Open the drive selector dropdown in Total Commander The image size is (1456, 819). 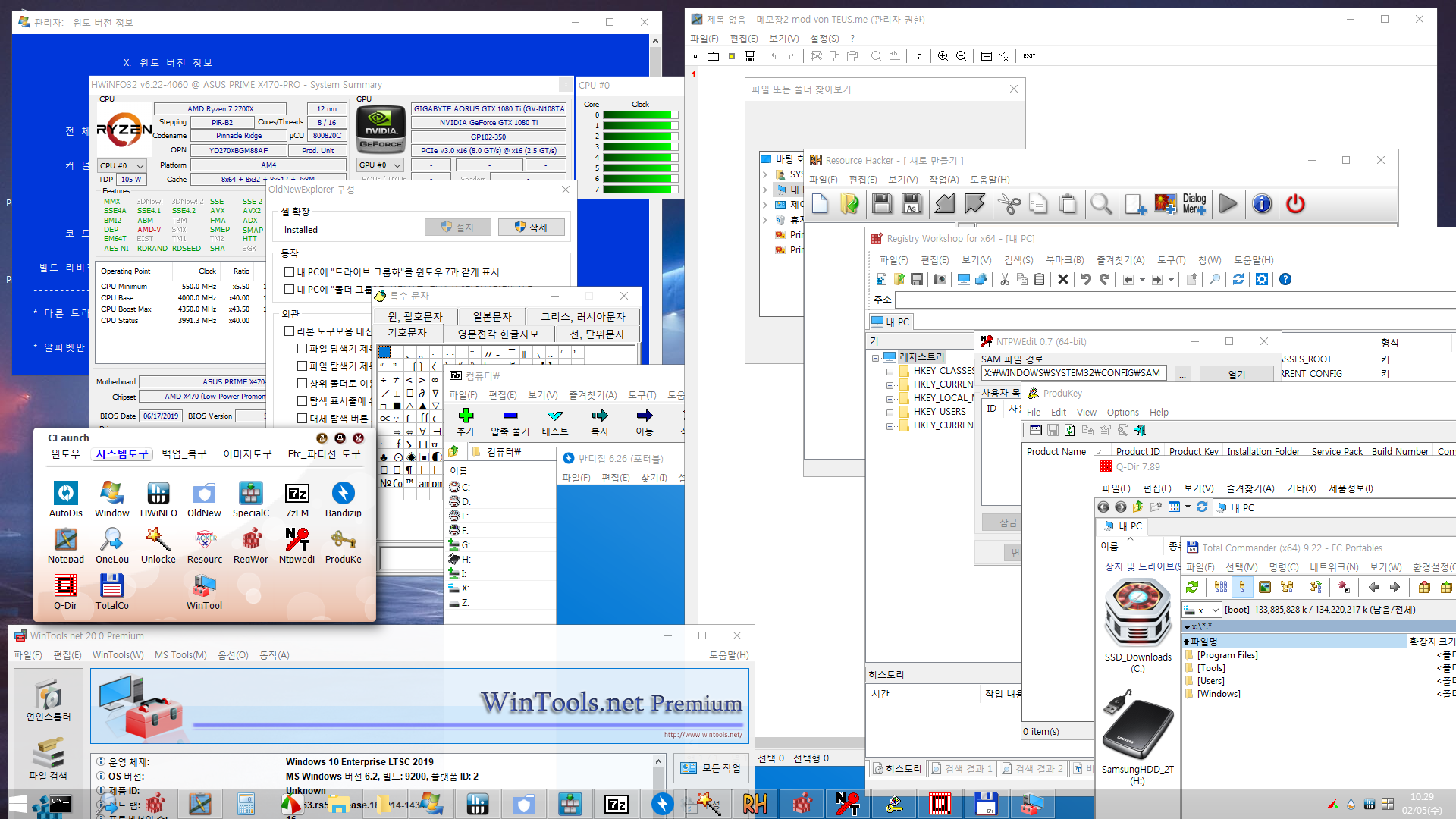1202,610
